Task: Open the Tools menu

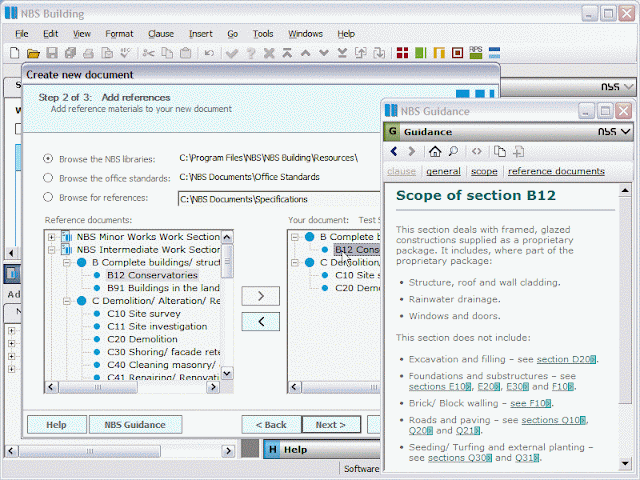Action: coord(263,34)
